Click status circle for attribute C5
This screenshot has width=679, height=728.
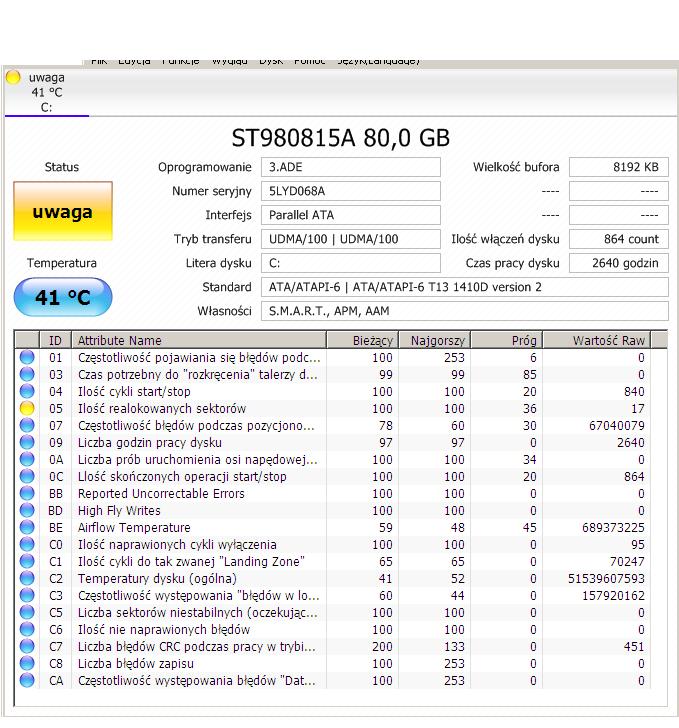pos(27,612)
